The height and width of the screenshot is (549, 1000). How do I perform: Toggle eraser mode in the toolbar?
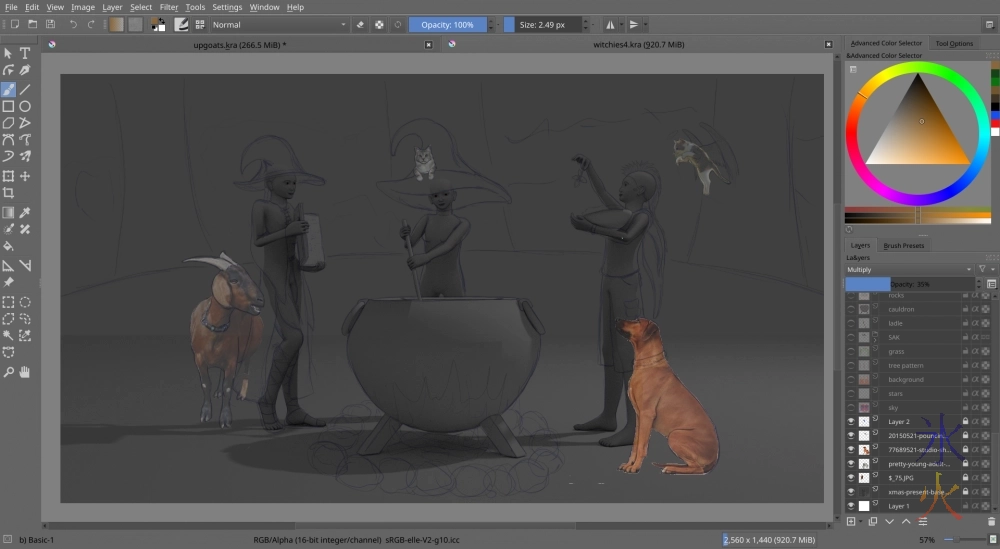[x=360, y=24]
